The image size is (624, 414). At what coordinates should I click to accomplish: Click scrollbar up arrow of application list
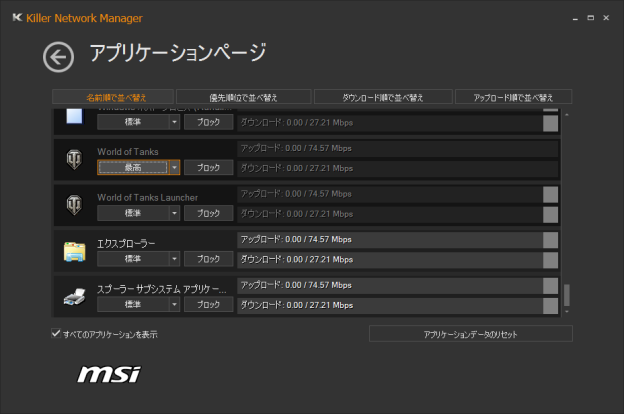(x=567, y=115)
